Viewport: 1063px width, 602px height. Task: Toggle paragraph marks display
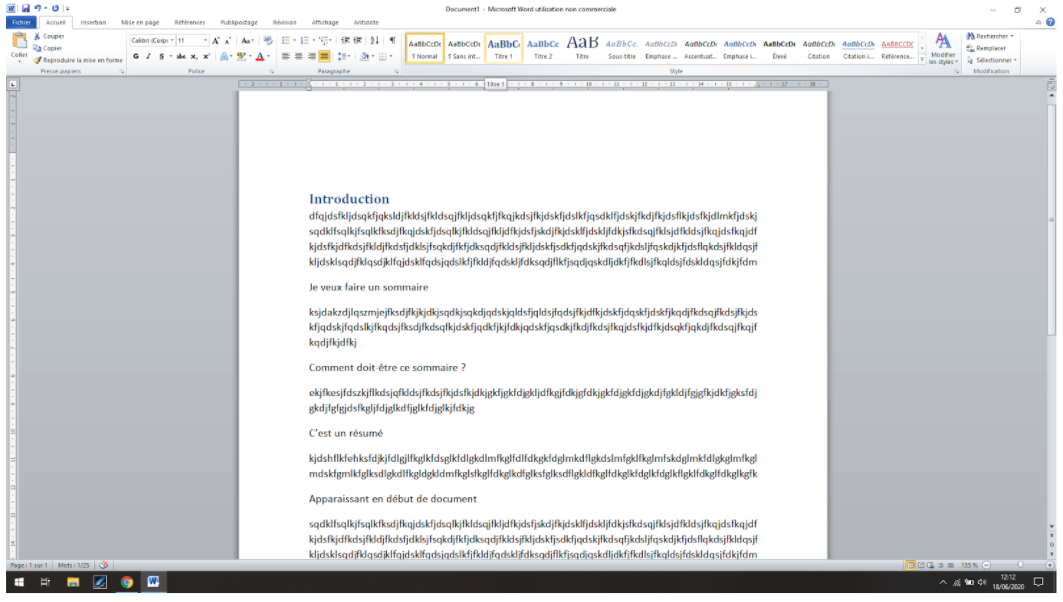[x=393, y=41]
